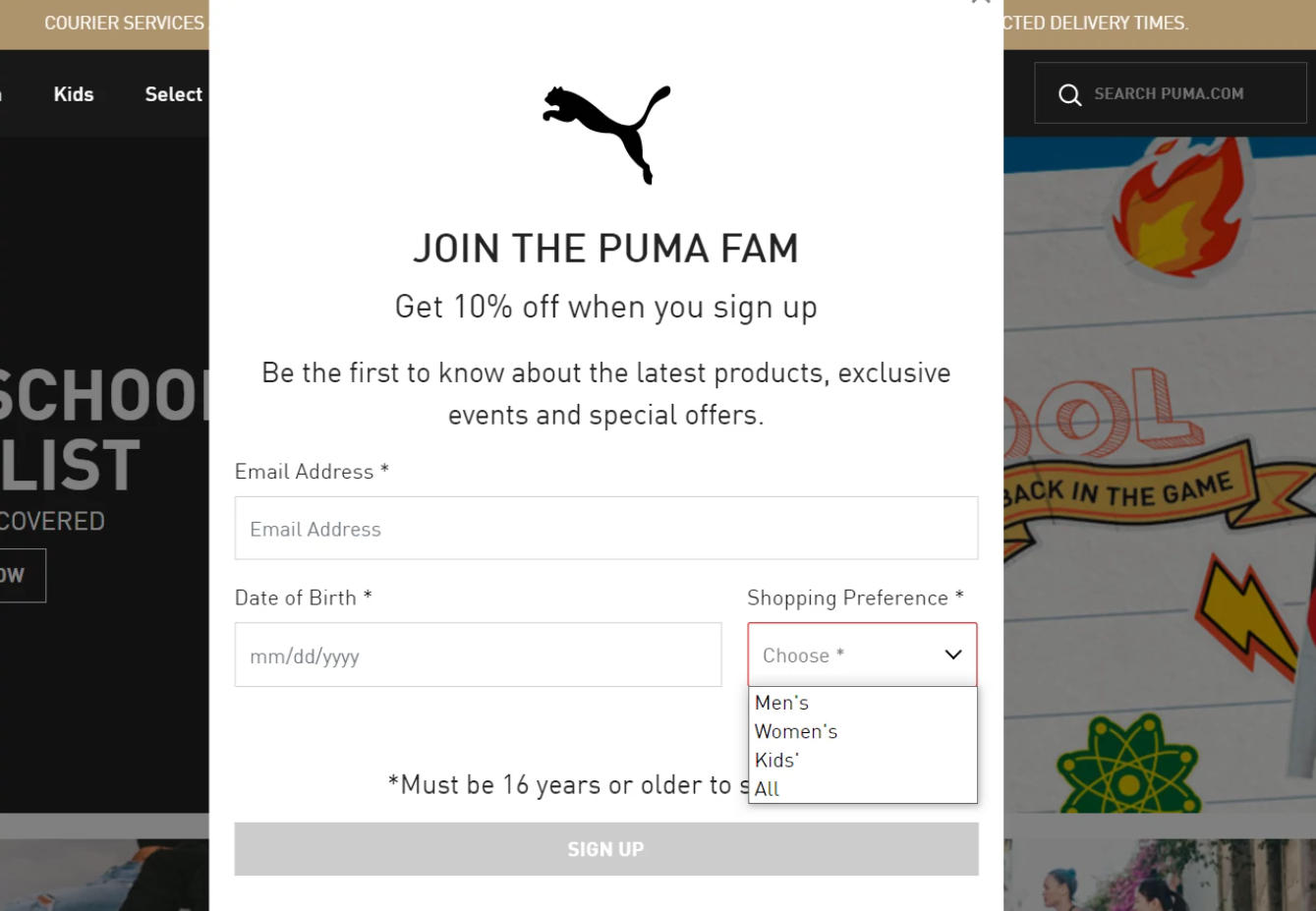Screen dimensions: 1316x911
Task: Click the courier services announcement banner
Action: click(124, 23)
